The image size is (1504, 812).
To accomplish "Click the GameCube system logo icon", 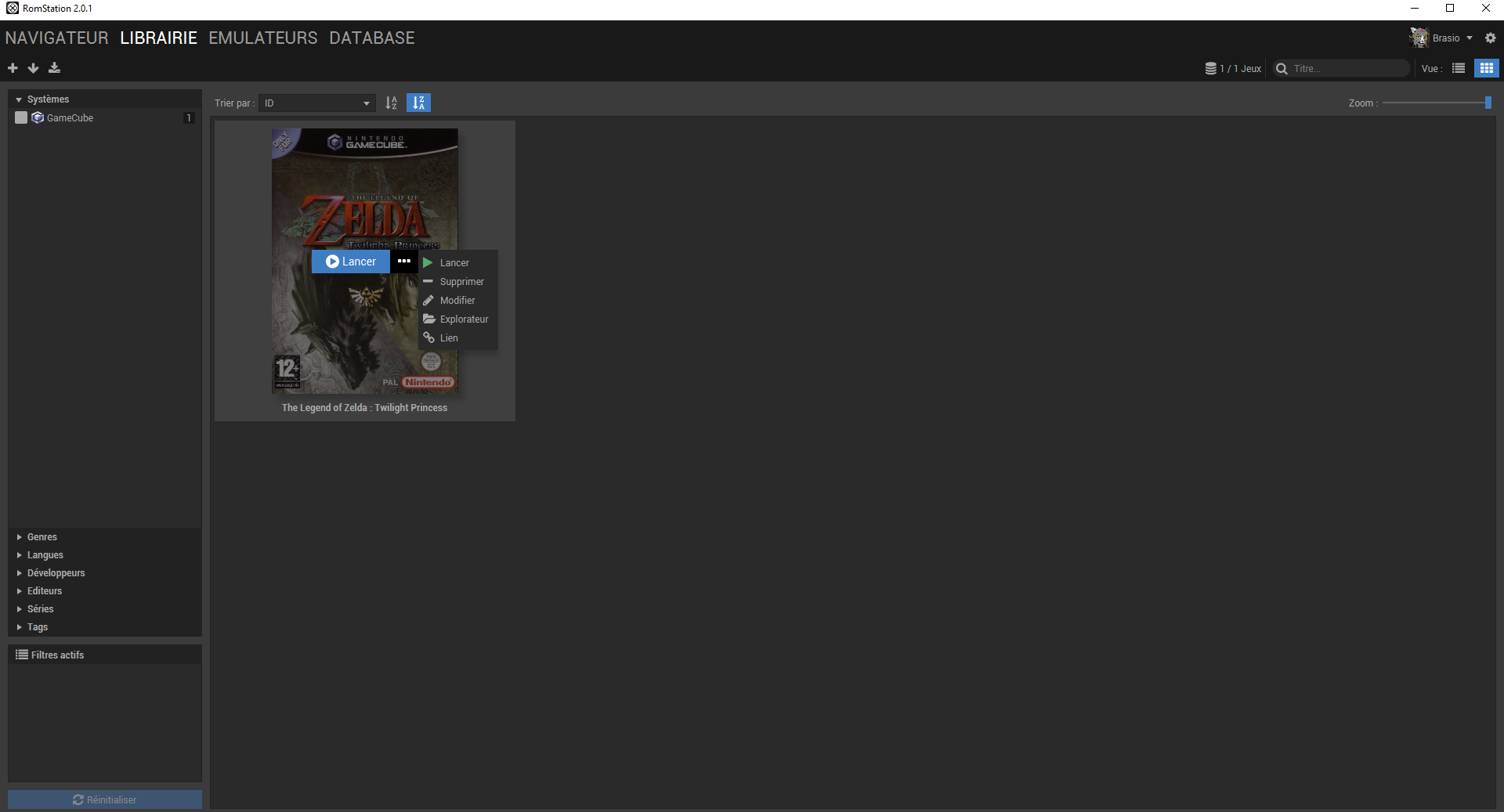I will tap(38, 117).
